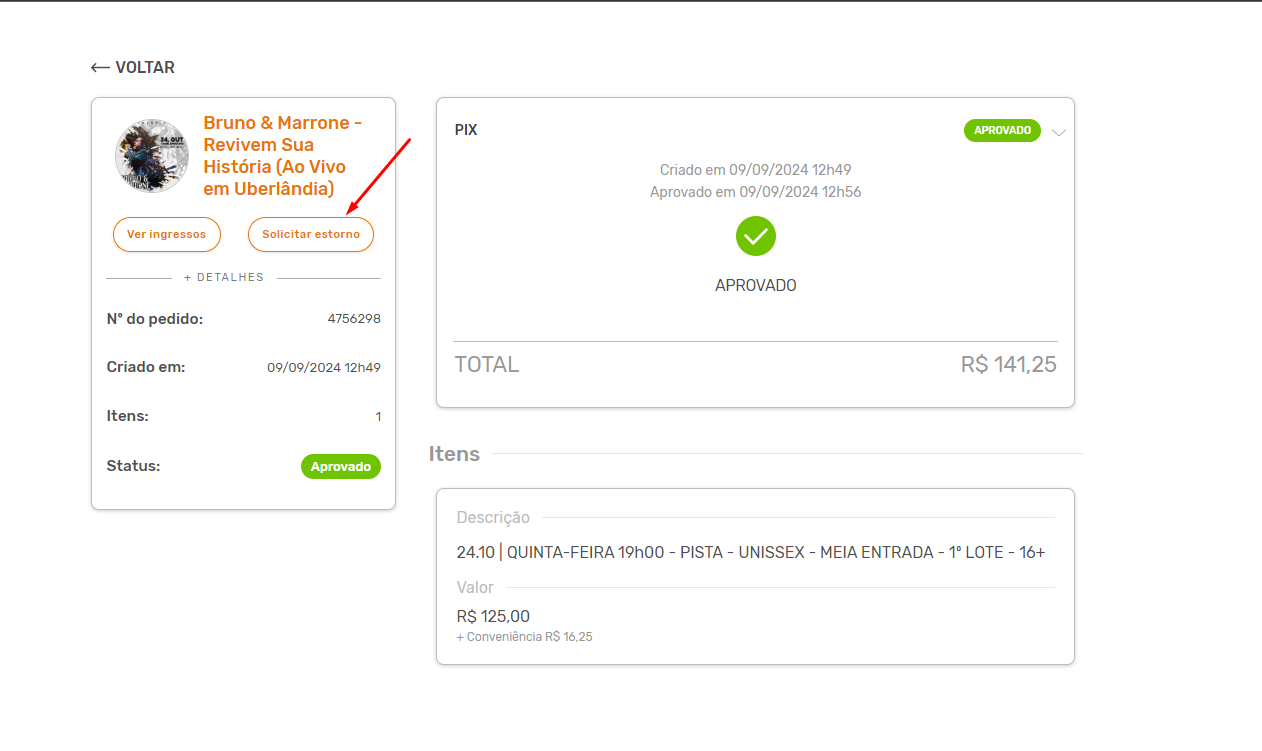
Task: Request refund via Solicitar estorno button
Action: tap(311, 234)
